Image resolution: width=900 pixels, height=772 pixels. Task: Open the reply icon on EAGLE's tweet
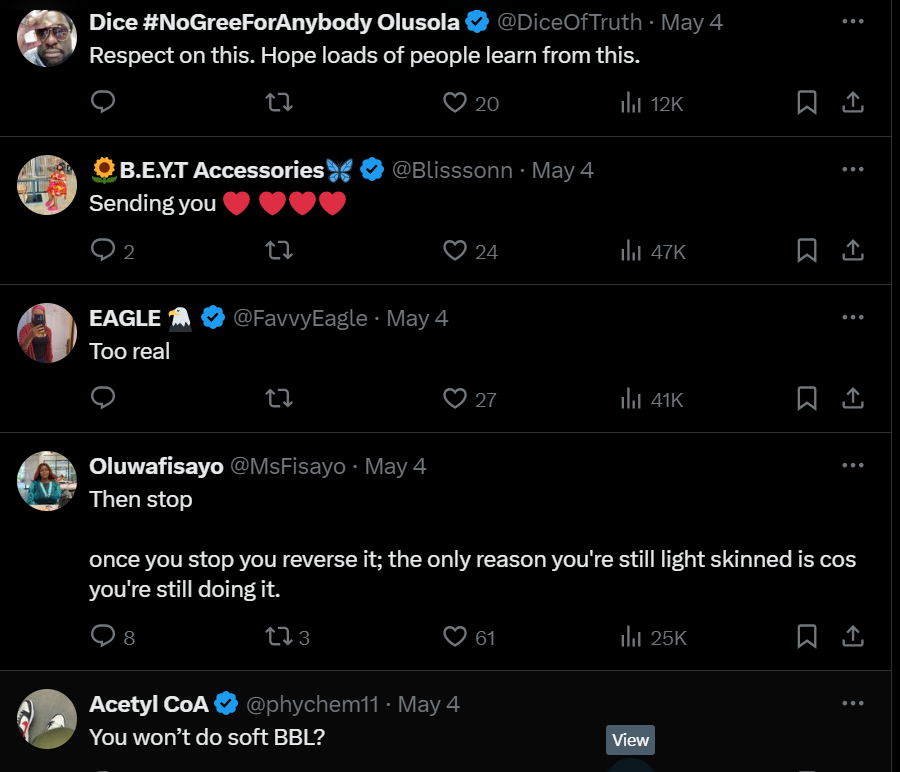[103, 398]
